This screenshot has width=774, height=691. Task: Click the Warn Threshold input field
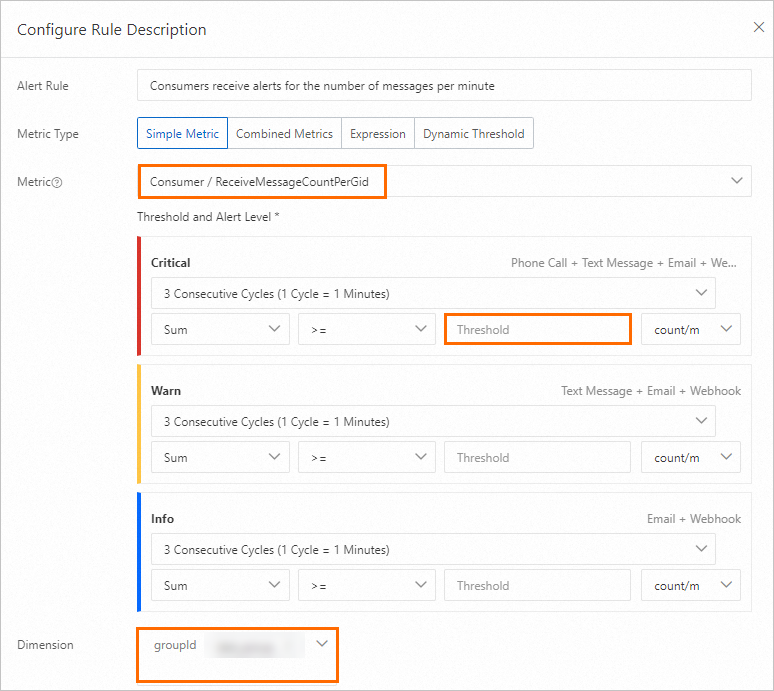point(537,458)
